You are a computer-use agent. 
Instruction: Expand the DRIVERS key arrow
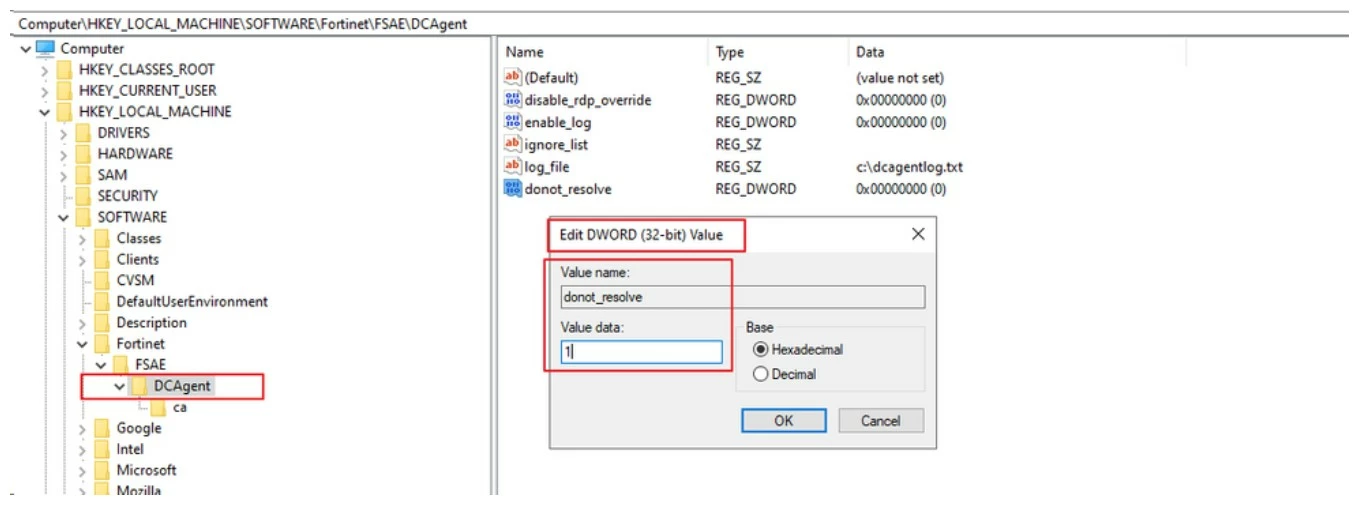63,133
